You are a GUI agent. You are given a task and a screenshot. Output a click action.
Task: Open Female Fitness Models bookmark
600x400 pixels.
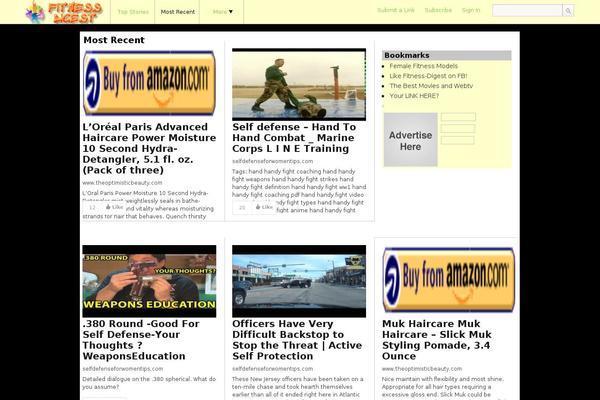pyautogui.click(x=424, y=66)
